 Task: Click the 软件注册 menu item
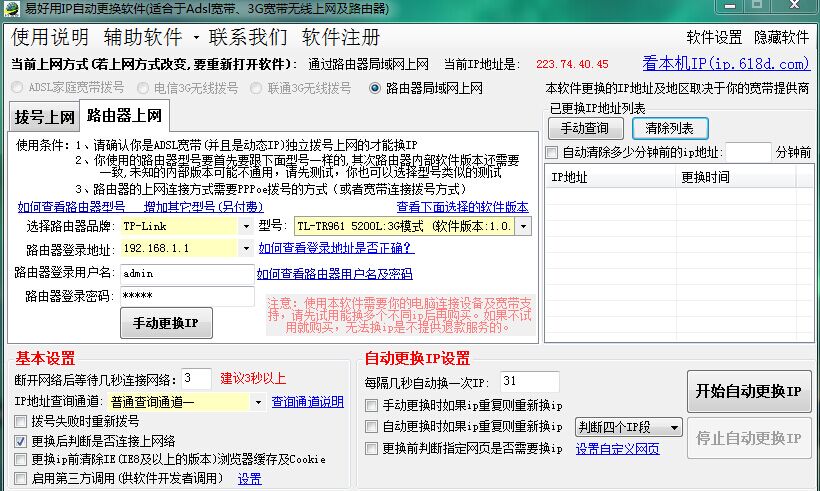click(341, 38)
